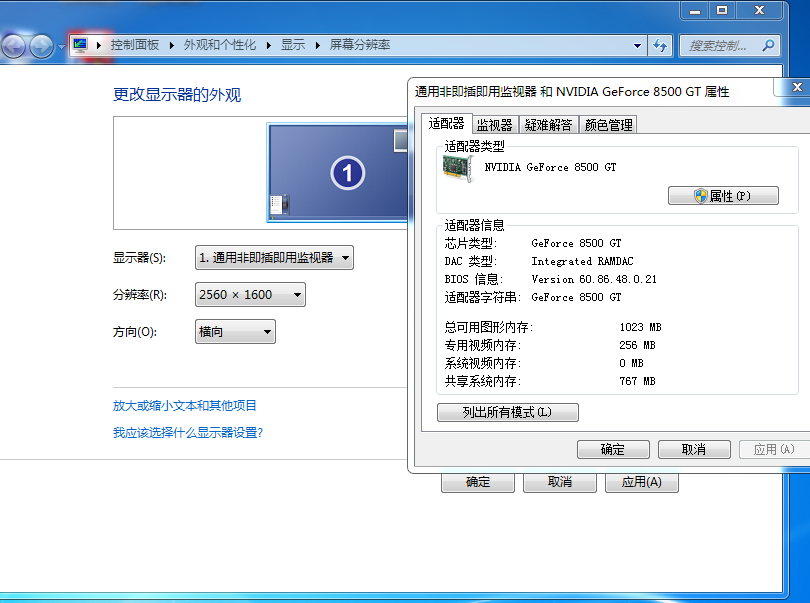Go to 外观和个性化 in the breadcrumb
The height and width of the screenshot is (603, 810).
coord(220,45)
